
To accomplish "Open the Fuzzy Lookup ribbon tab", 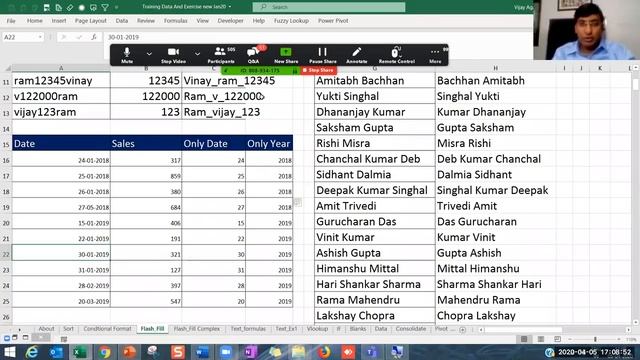I will pos(291,21).
